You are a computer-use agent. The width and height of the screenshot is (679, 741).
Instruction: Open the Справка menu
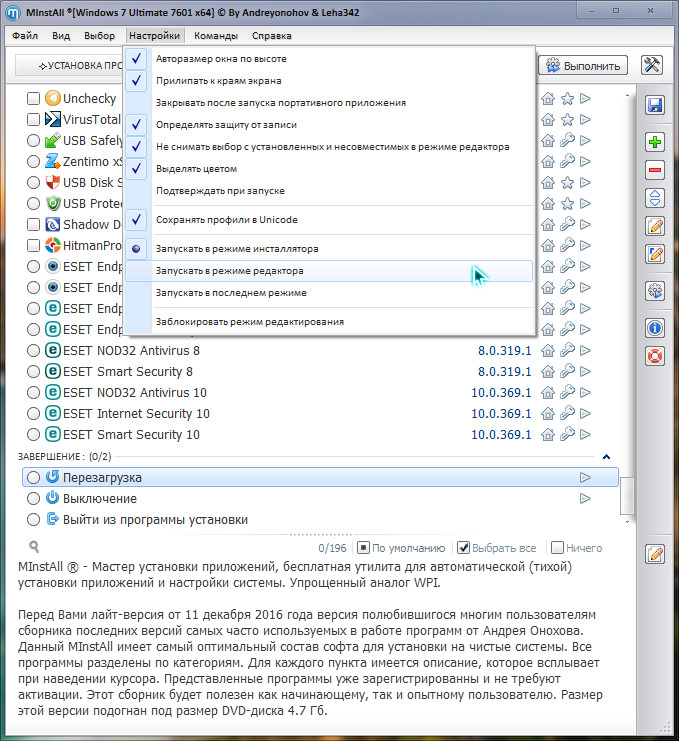pos(272,36)
